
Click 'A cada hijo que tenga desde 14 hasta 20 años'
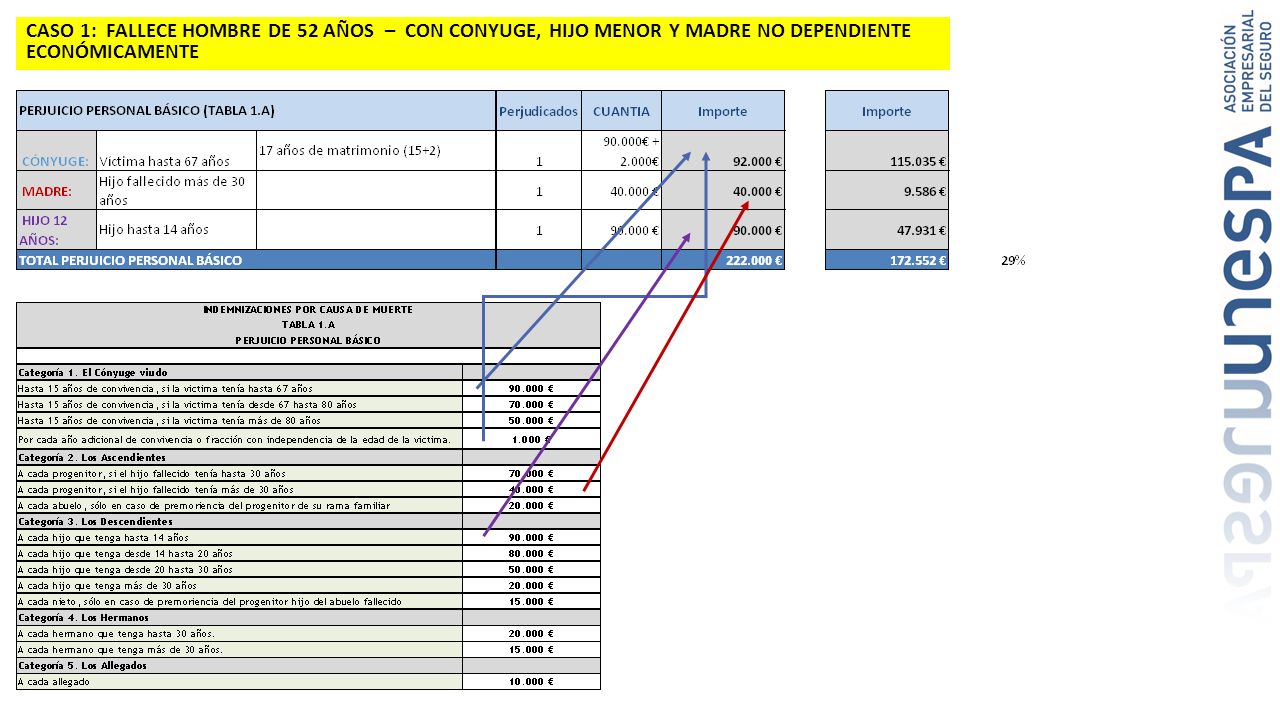coord(308,553)
